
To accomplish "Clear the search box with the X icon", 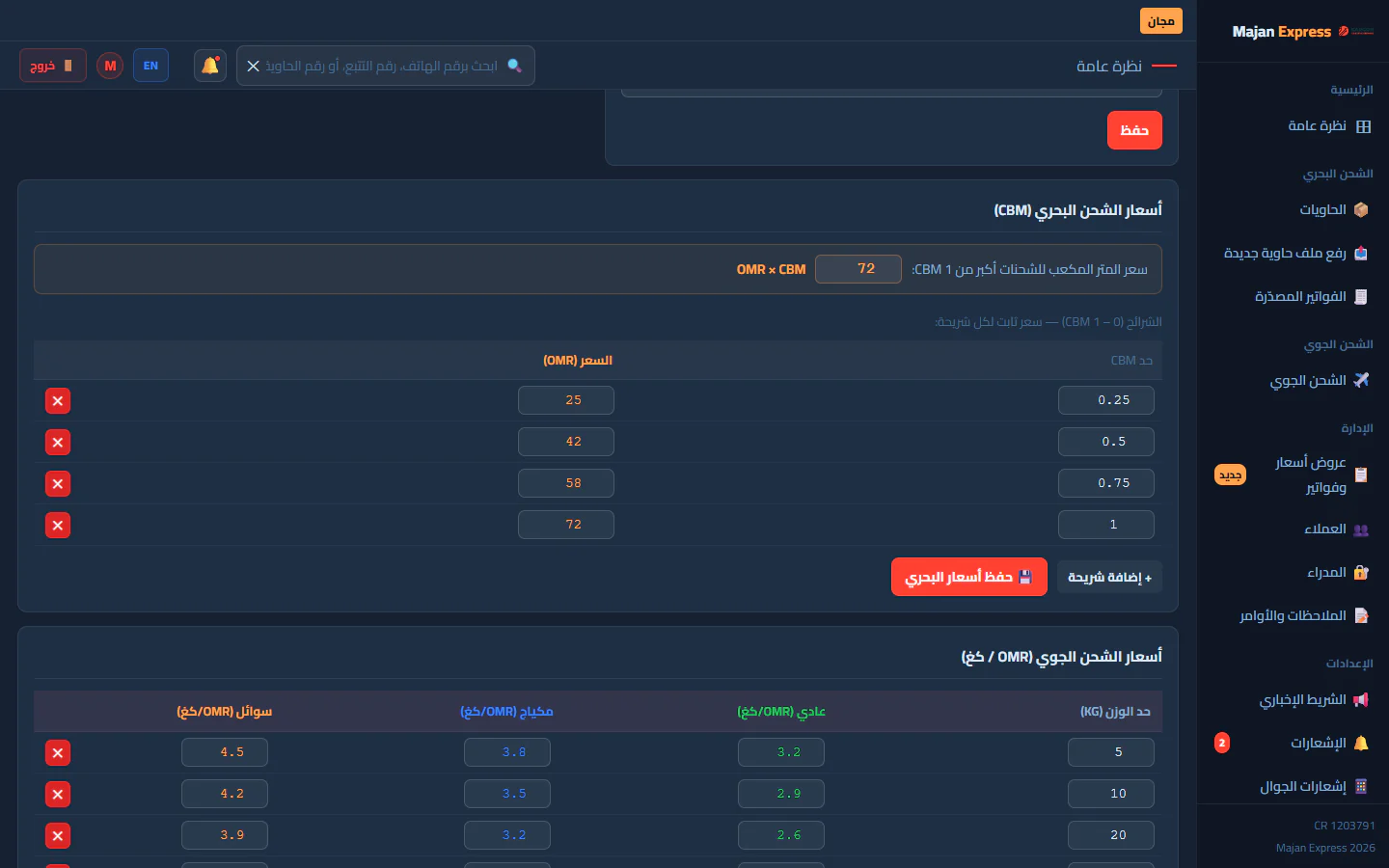I will pos(253,66).
